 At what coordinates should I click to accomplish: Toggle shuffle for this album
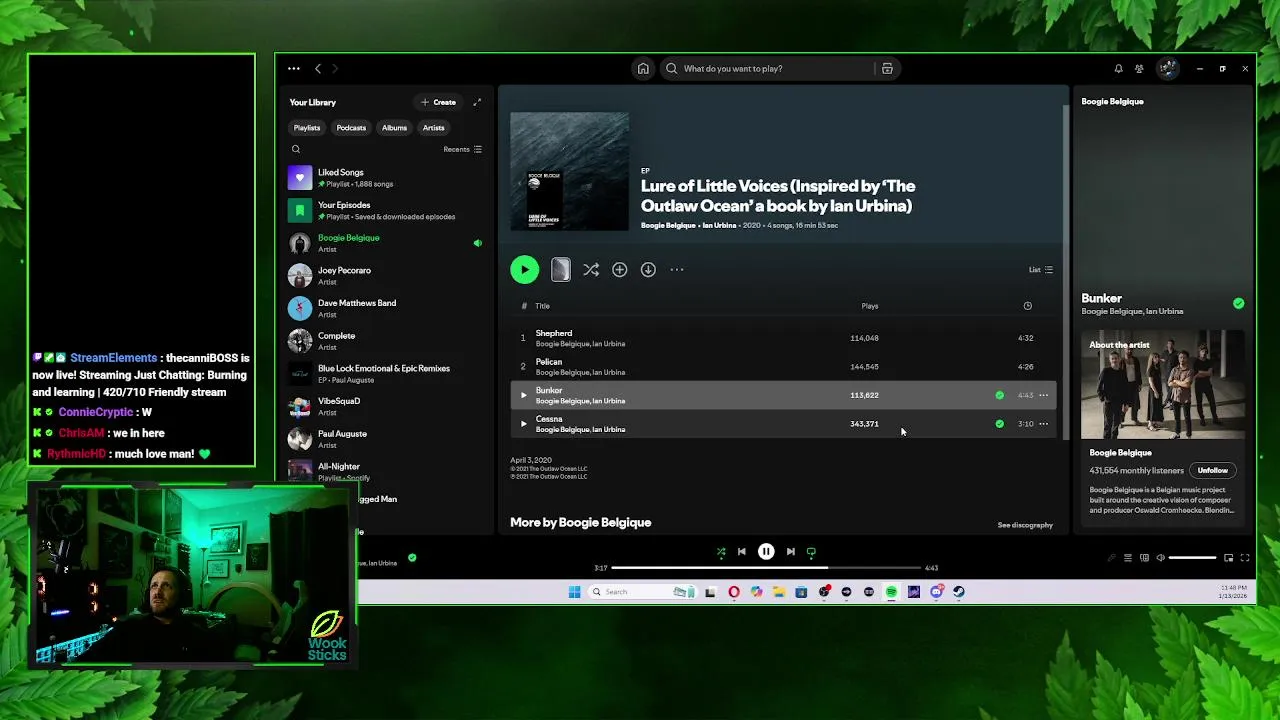click(x=591, y=269)
